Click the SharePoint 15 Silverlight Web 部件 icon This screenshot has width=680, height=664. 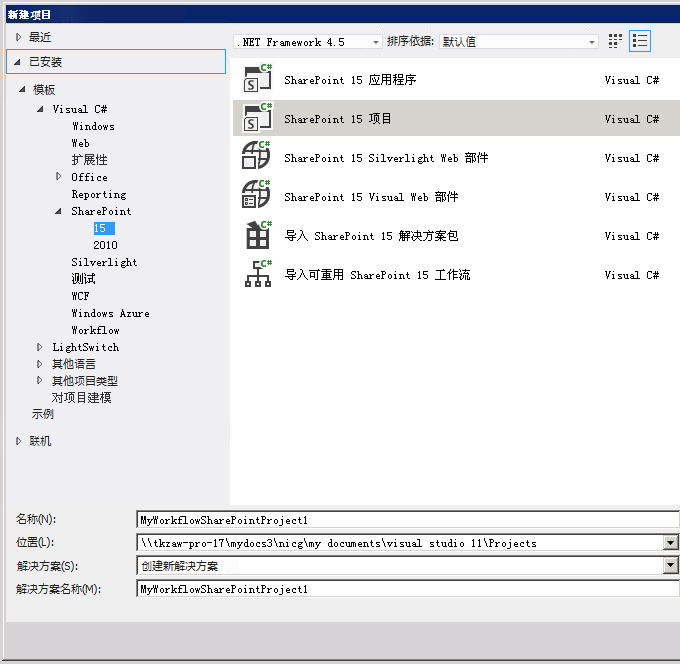click(x=256, y=155)
